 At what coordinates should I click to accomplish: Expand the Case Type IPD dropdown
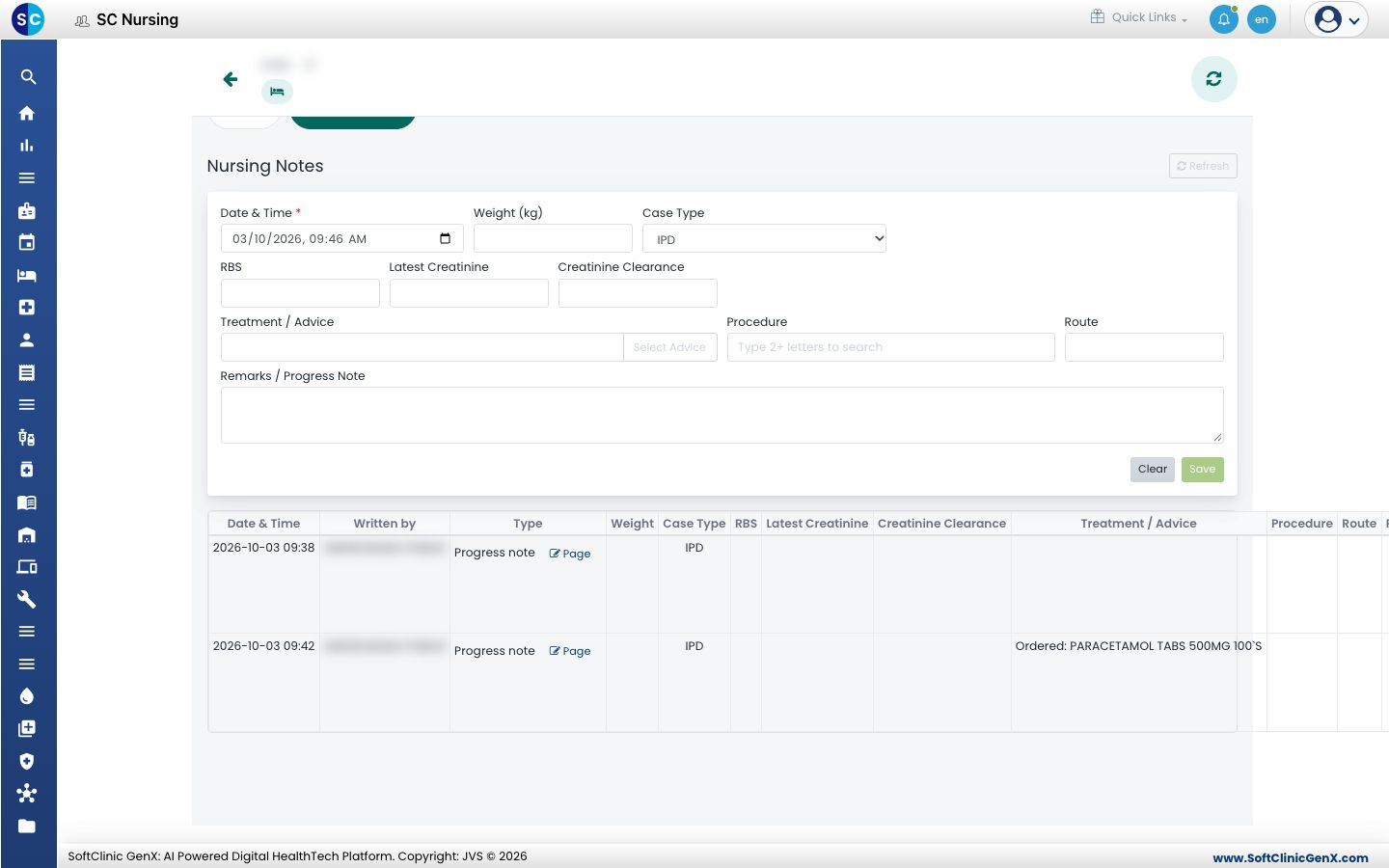pos(764,238)
